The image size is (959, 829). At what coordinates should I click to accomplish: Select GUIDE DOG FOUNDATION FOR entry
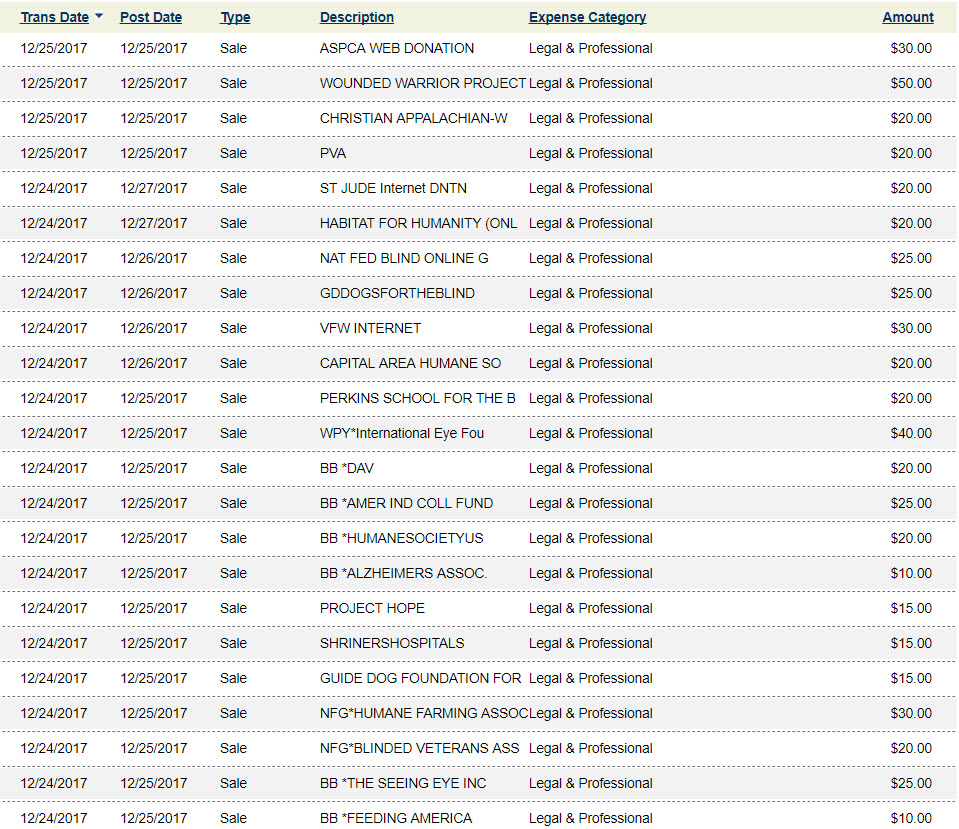click(x=420, y=678)
